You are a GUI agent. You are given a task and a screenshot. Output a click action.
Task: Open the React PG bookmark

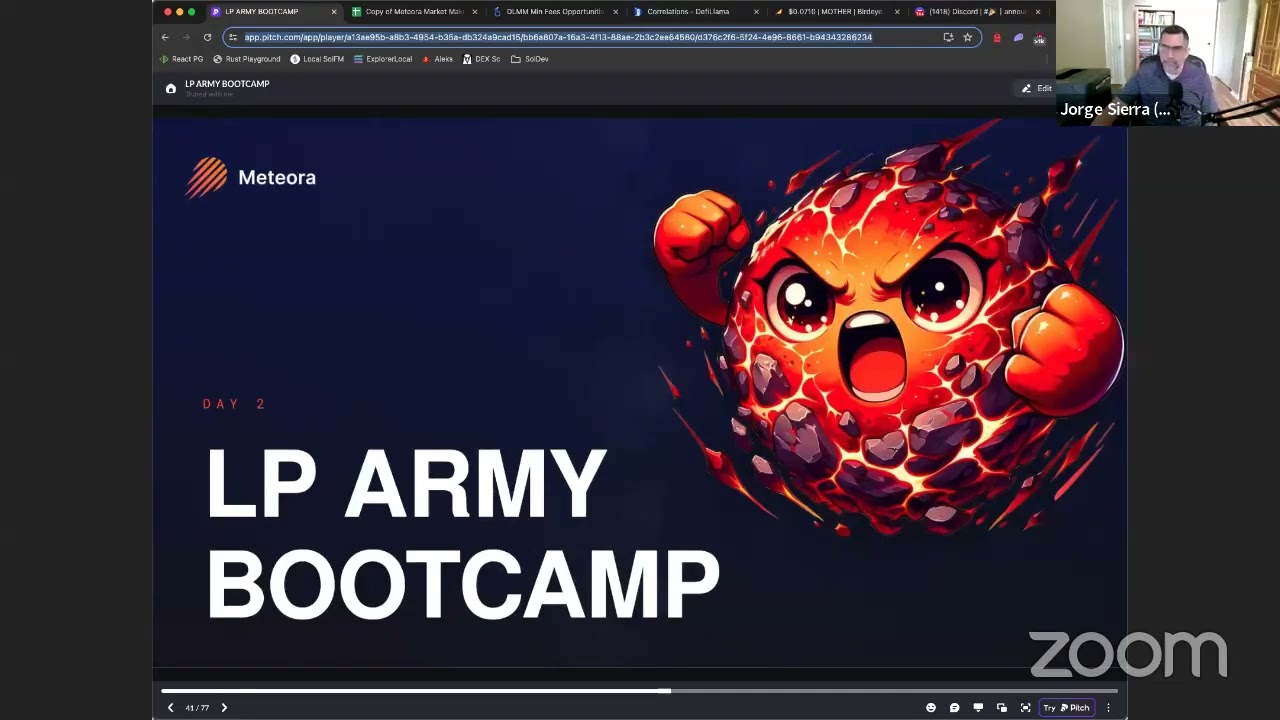click(x=182, y=59)
